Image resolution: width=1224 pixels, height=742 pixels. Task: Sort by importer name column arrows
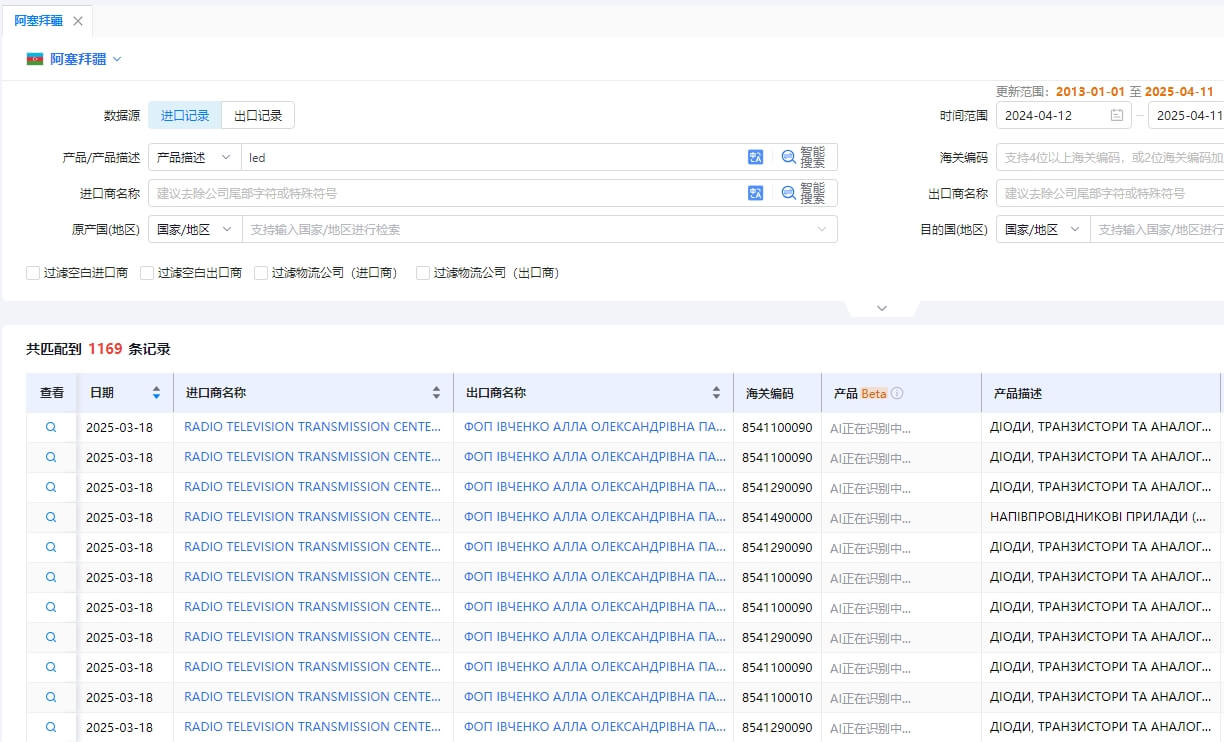pyautogui.click(x=436, y=393)
